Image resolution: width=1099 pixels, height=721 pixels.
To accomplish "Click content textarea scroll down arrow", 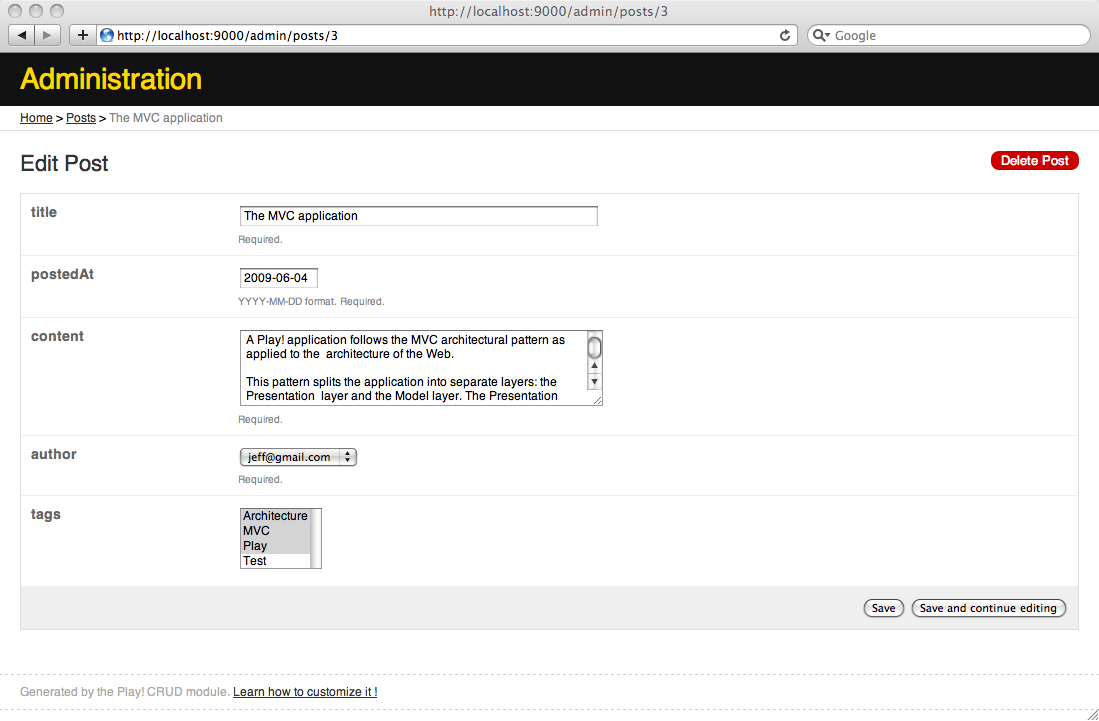I will [x=594, y=381].
